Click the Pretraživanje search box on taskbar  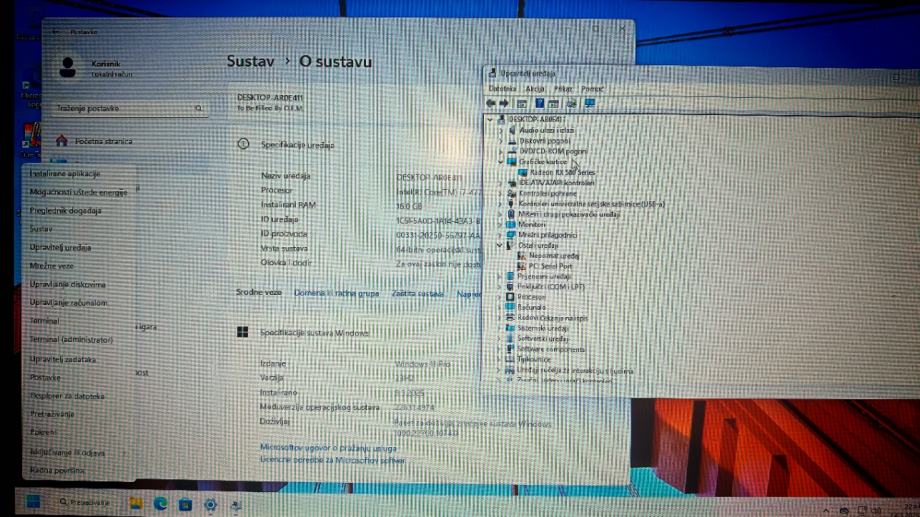[84, 502]
